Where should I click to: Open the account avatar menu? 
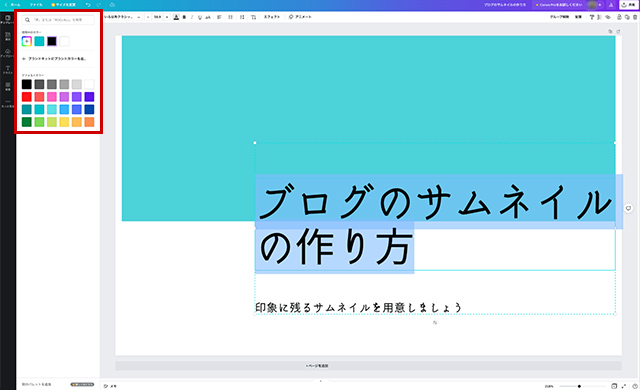[x=593, y=4]
